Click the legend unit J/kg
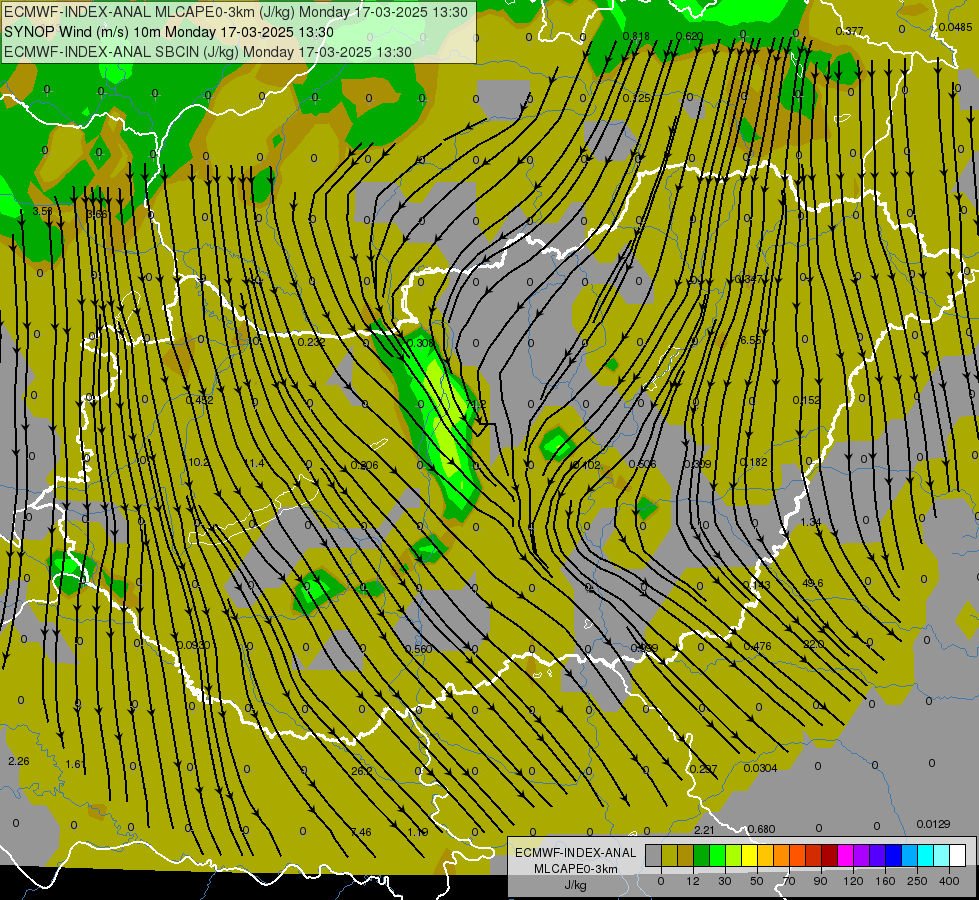 576,885
